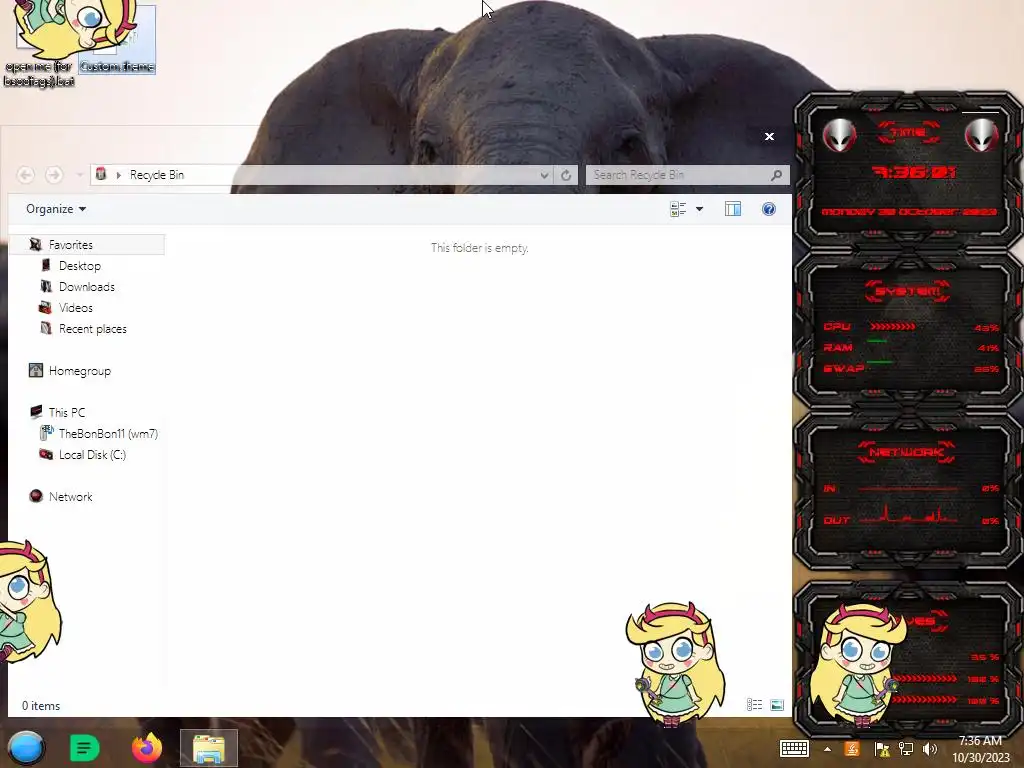Close the Recycle Bin window

point(769,136)
